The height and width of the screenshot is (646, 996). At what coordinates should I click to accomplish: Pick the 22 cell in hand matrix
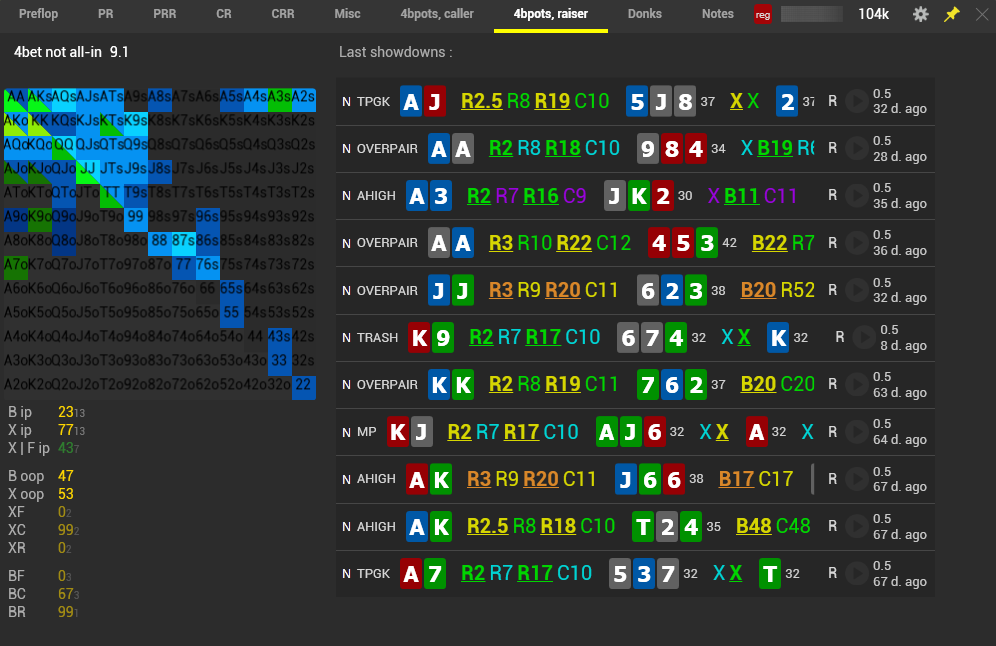point(304,385)
